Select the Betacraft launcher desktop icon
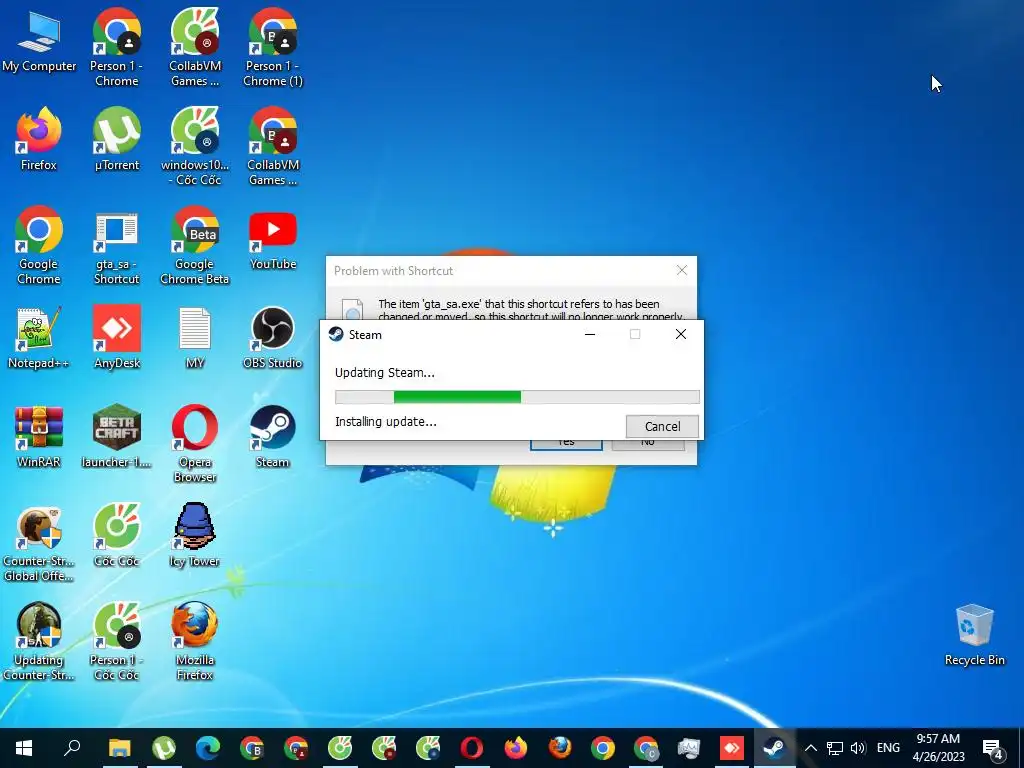 [116, 438]
